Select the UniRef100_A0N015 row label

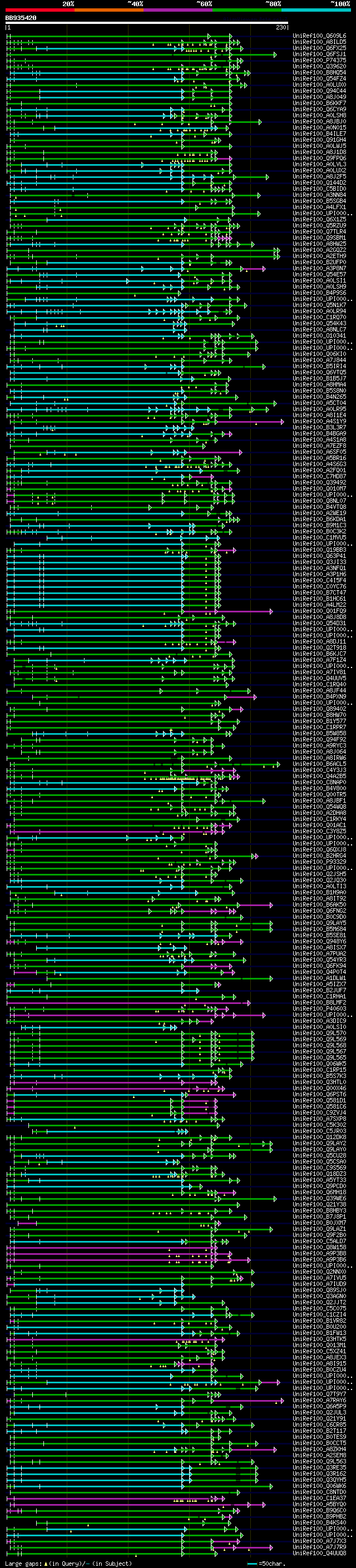tap(319, 127)
